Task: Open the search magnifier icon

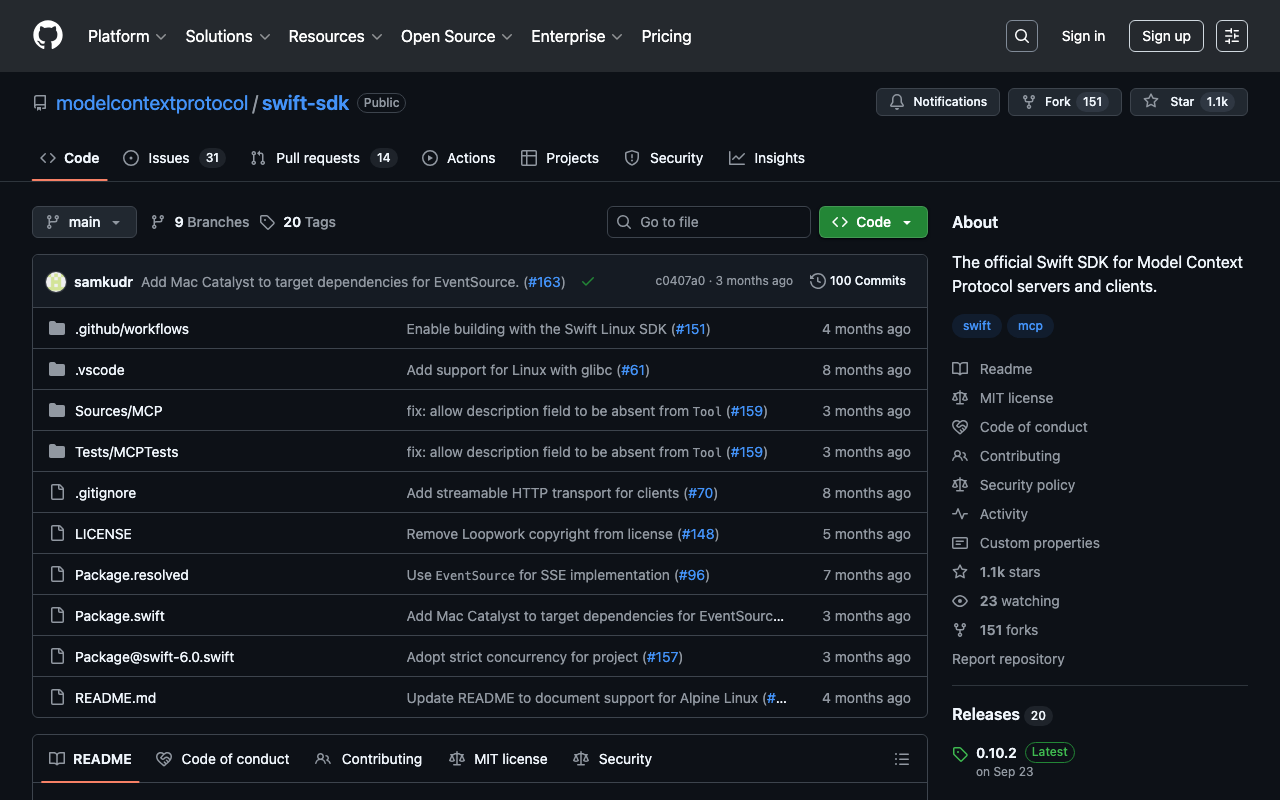Action: 1021,36
